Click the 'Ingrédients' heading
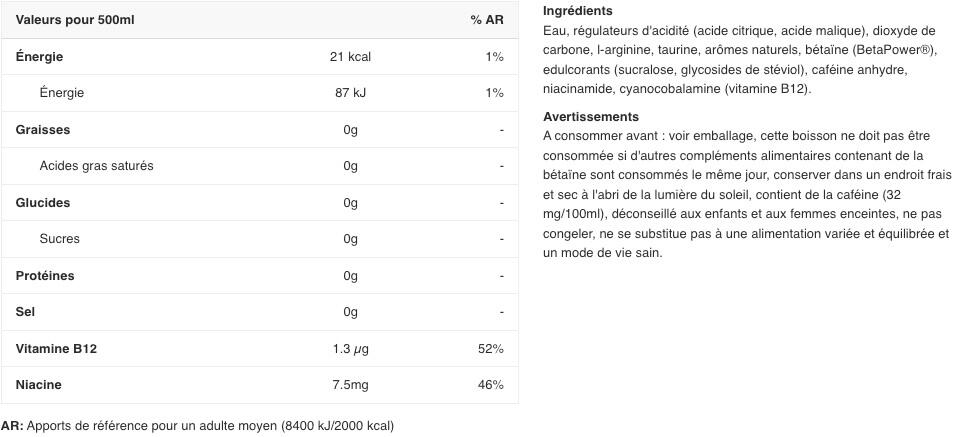957x437 pixels. coord(578,11)
